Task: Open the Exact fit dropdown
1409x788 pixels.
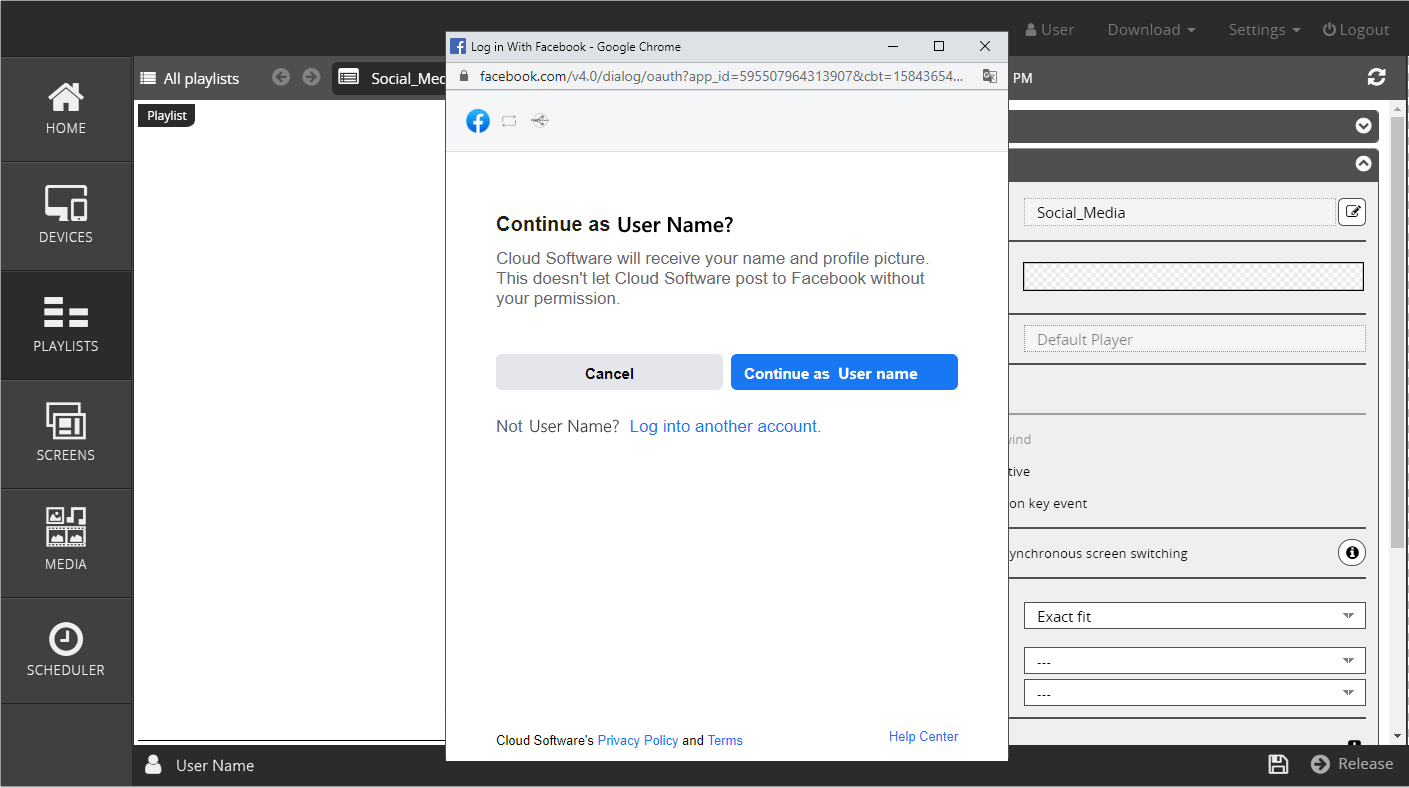Action: point(1194,616)
